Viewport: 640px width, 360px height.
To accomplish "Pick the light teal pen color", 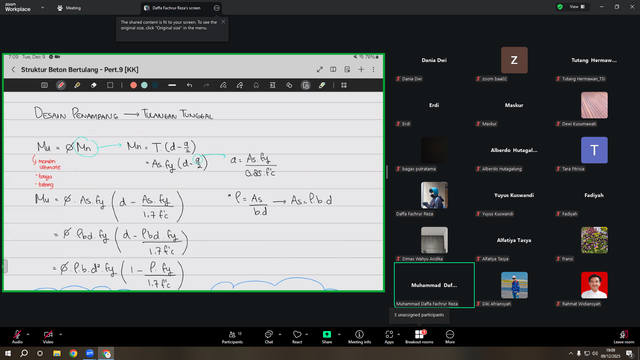I will [x=144, y=85].
